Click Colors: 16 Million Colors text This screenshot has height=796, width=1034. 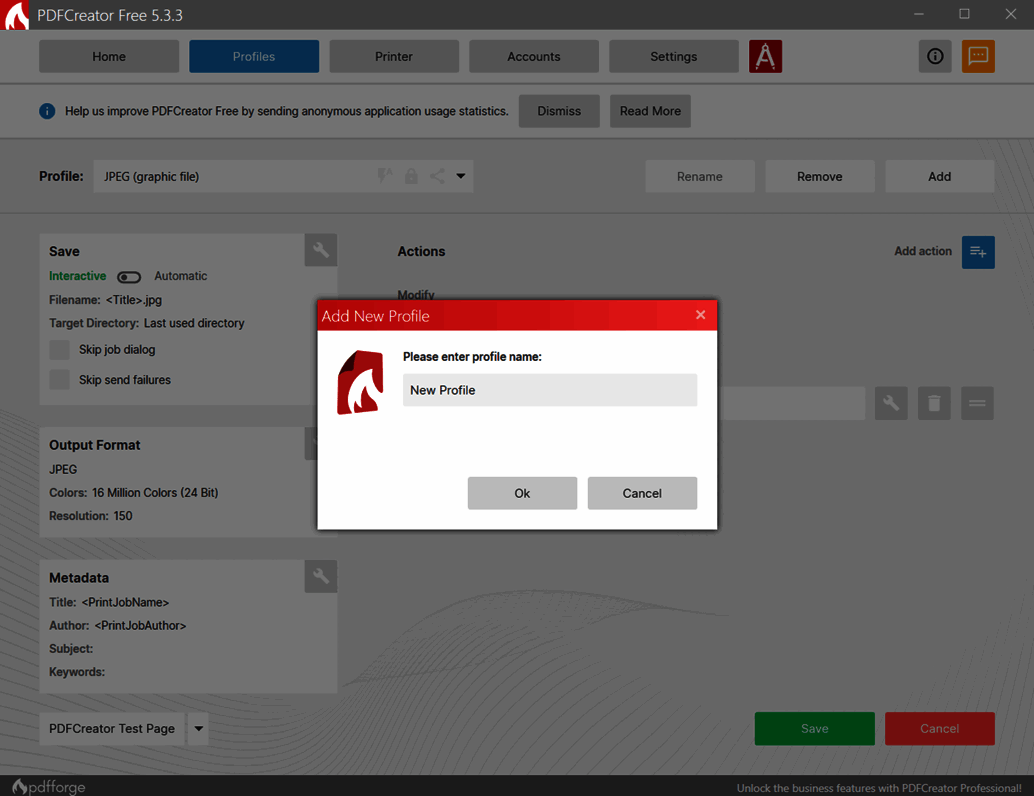134,493
